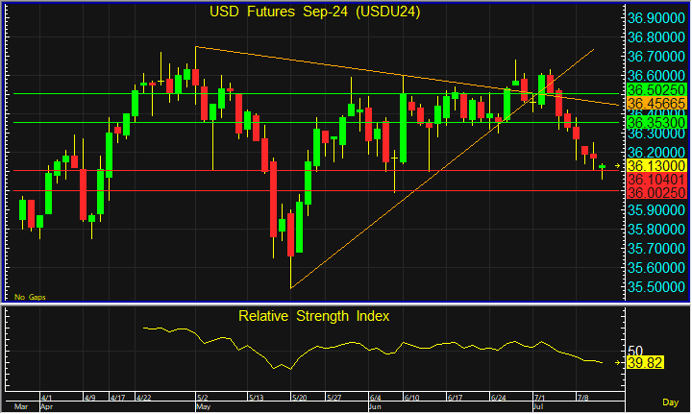The width and height of the screenshot is (692, 414).
Task: Select the Jul month label on axis
Action: click(538, 408)
